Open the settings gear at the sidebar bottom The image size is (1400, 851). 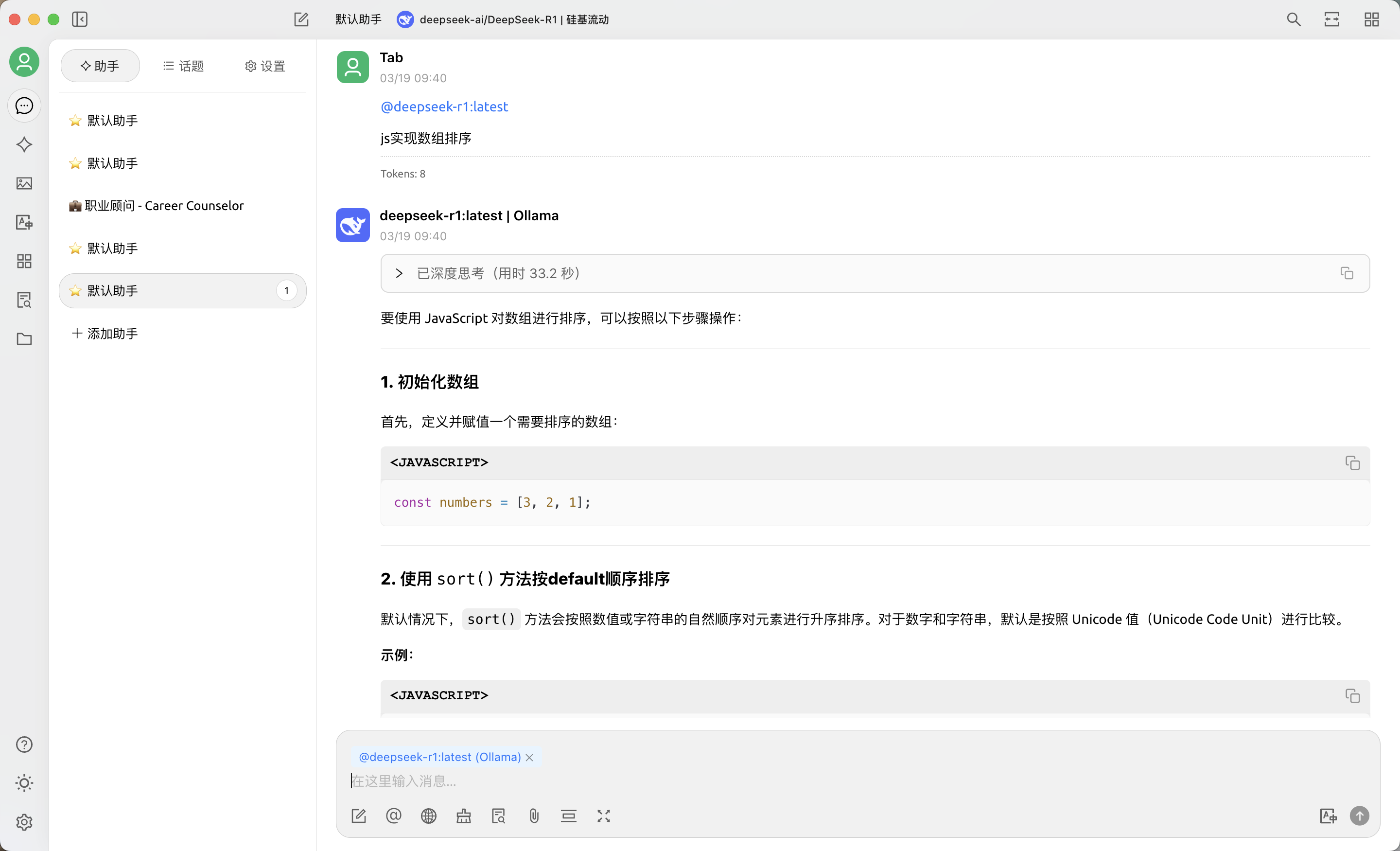coord(24,822)
